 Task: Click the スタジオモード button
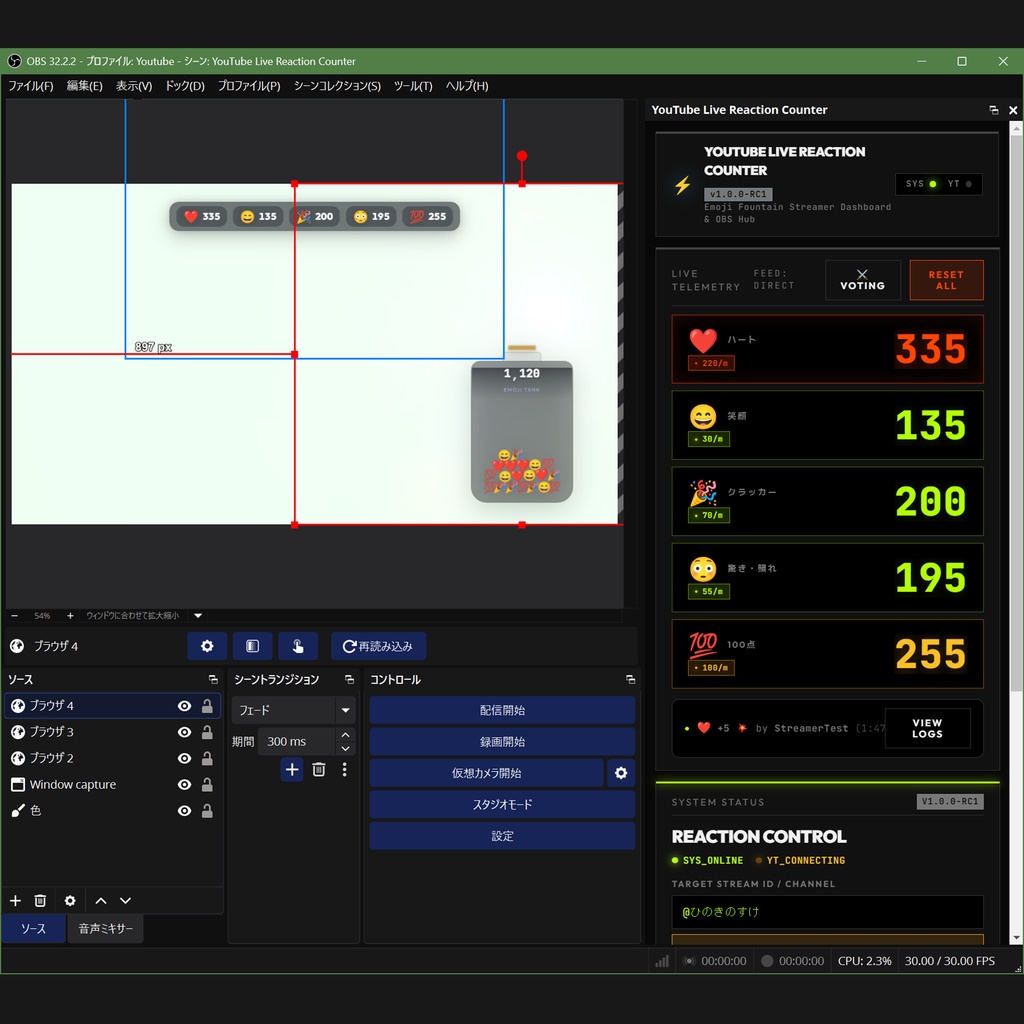pyautogui.click(x=502, y=805)
